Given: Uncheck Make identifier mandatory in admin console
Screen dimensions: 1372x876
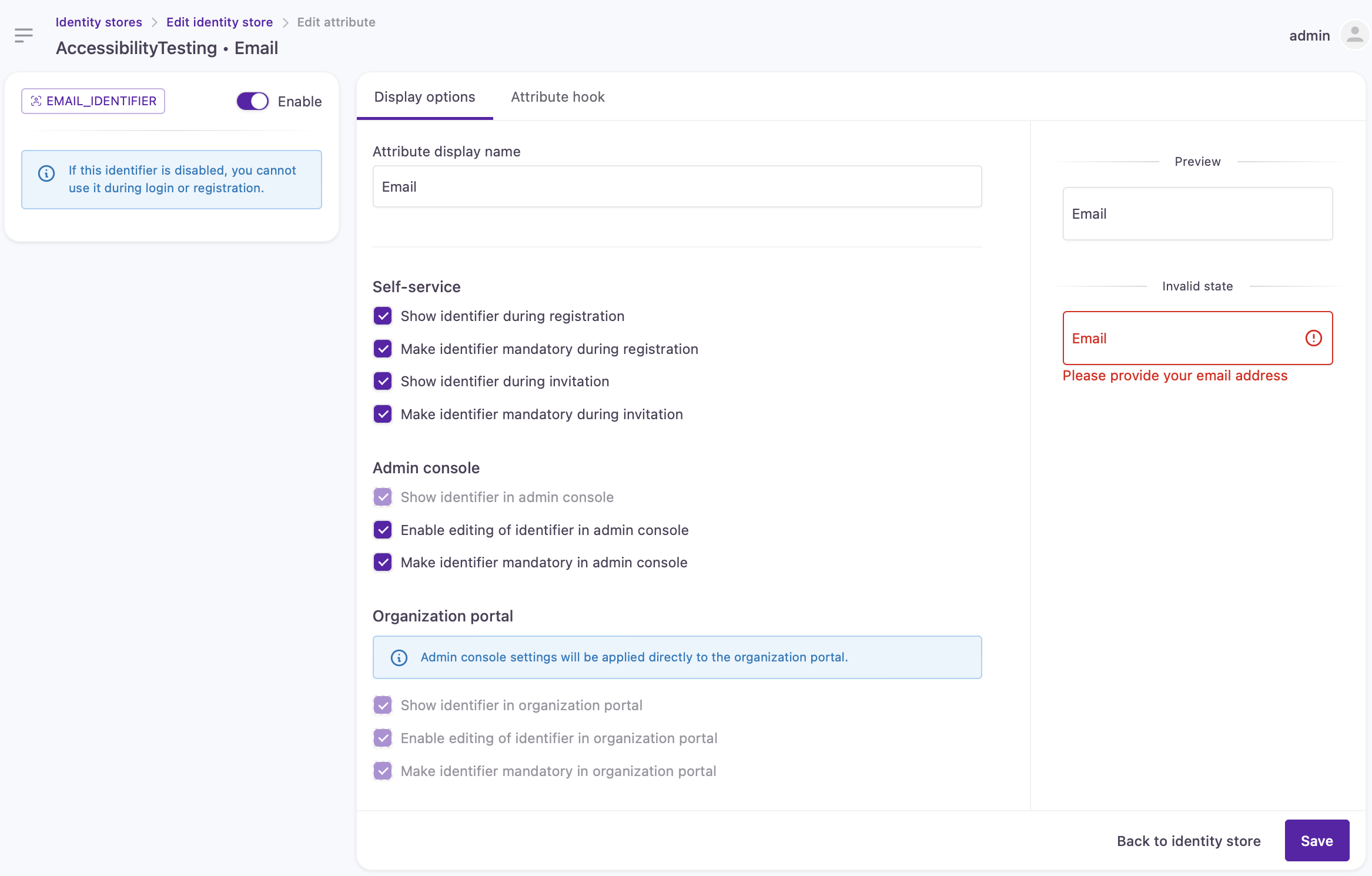Looking at the screenshot, I should point(383,563).
